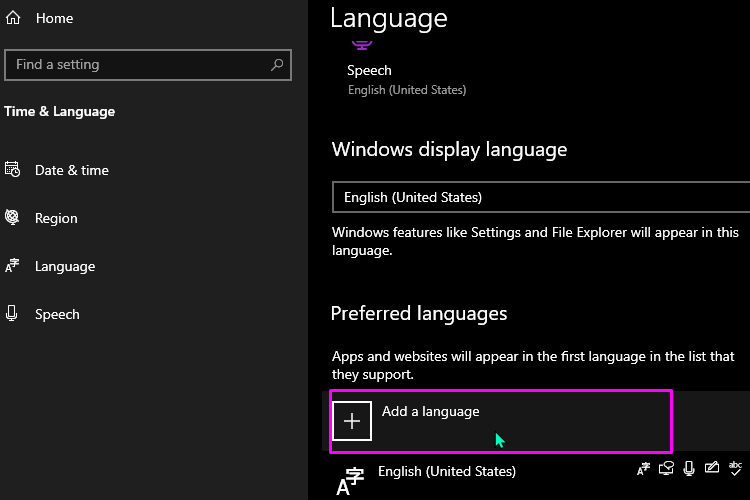750x500 pixels.
Task: Click the speech recognition microphone icon on English row
Action: [x=689, y=468]
